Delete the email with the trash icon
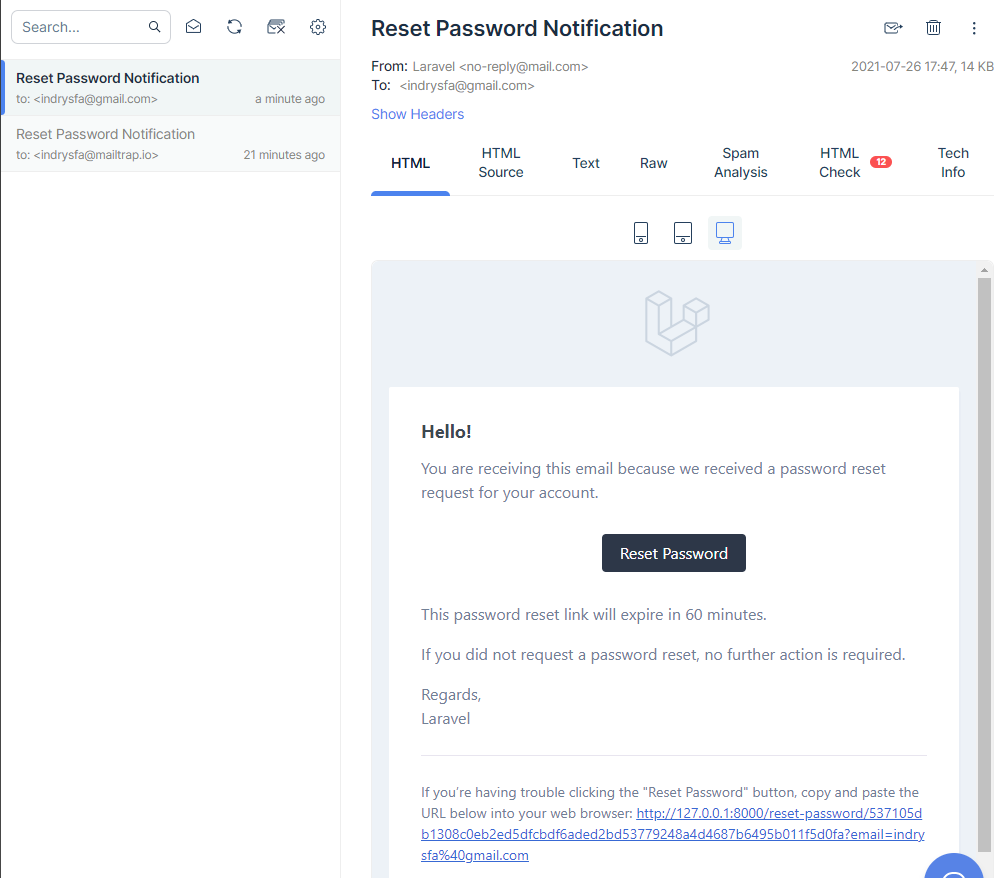This screenshot has height=878, width=1006. 933,28
